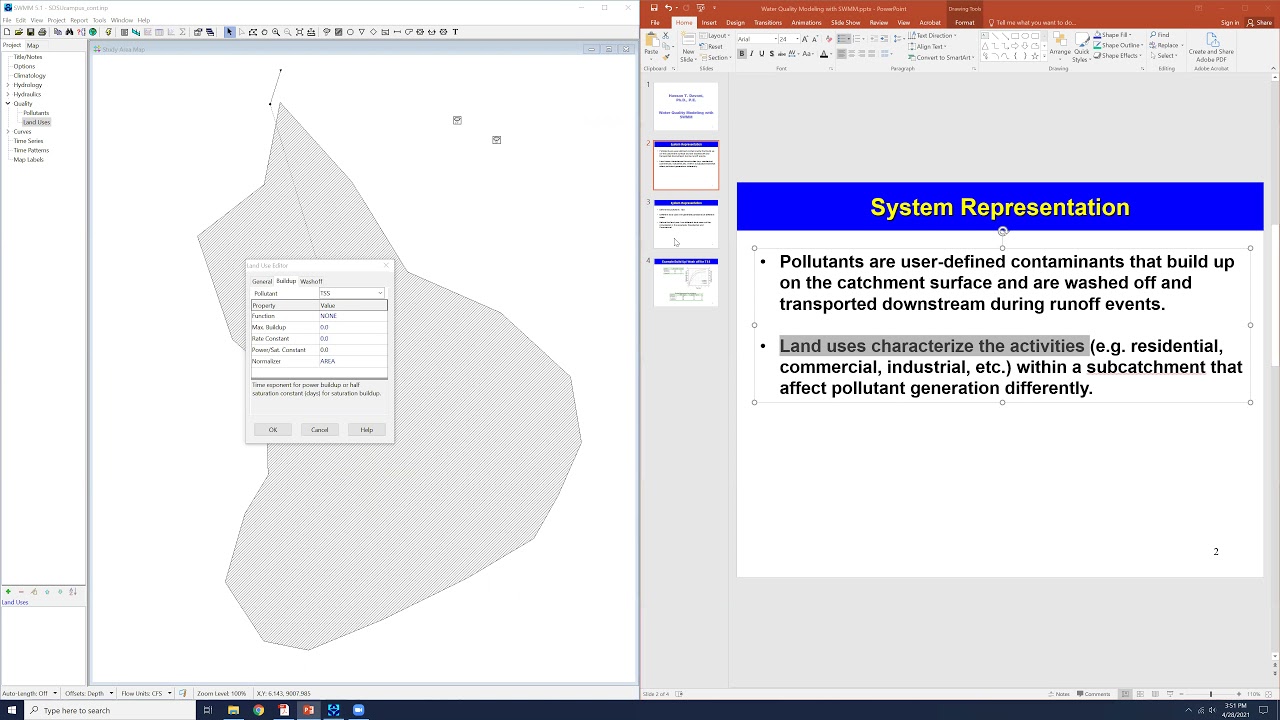The image size is (1280, 720).
Task: Click Help in Land Use Editor
Action: click(x=367, y=430)
